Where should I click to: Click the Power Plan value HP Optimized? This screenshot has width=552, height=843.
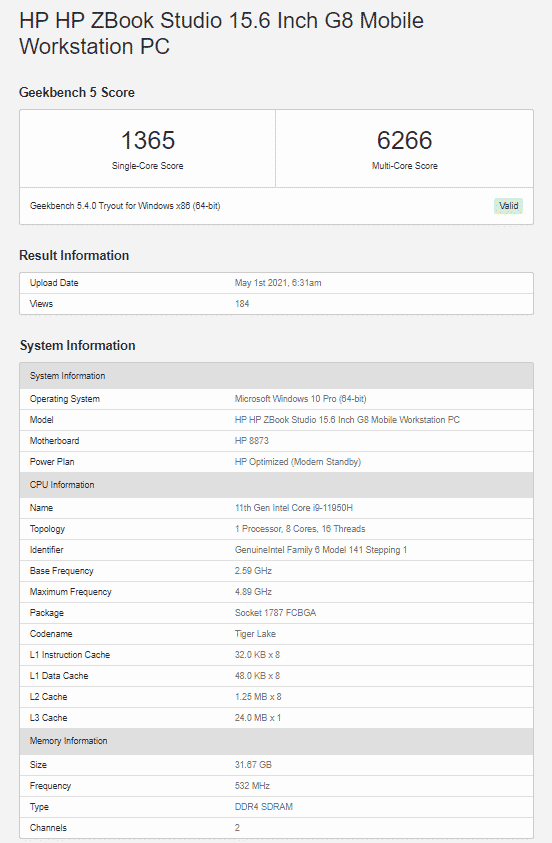[298, 462]
